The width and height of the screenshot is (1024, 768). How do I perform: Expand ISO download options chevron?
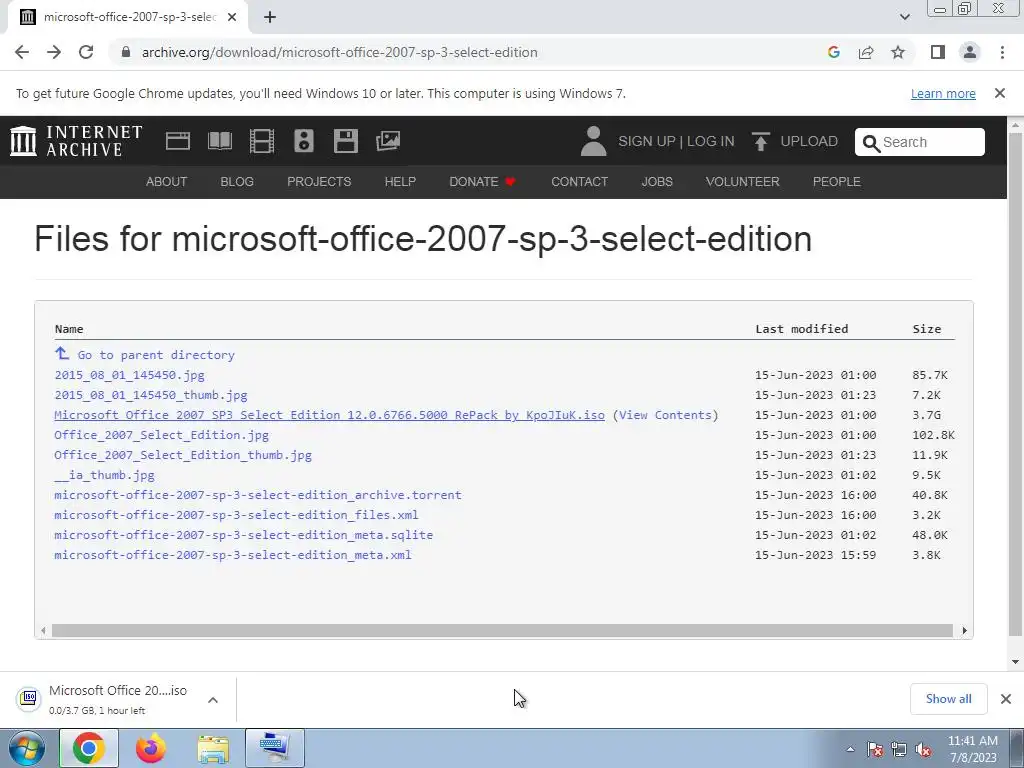(213, 700)
